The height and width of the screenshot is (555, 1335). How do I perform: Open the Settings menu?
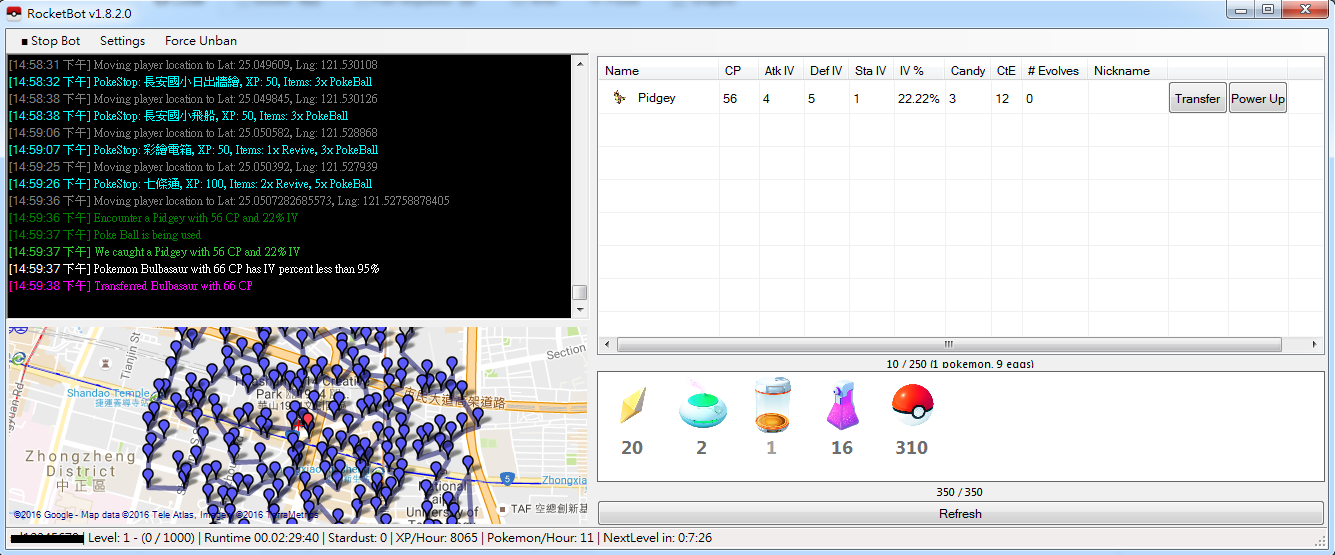point(122,41)
